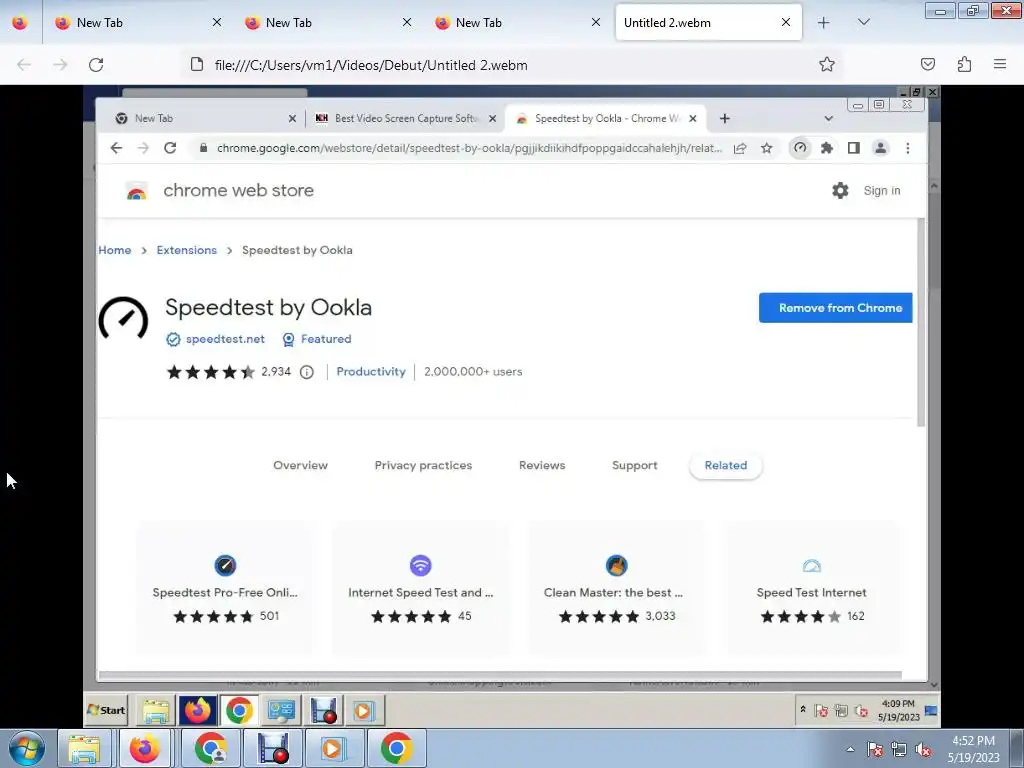Click media player taskbar icon
Image resolution: width=1024 pixels, height=768 pixels.
point(333,748)
